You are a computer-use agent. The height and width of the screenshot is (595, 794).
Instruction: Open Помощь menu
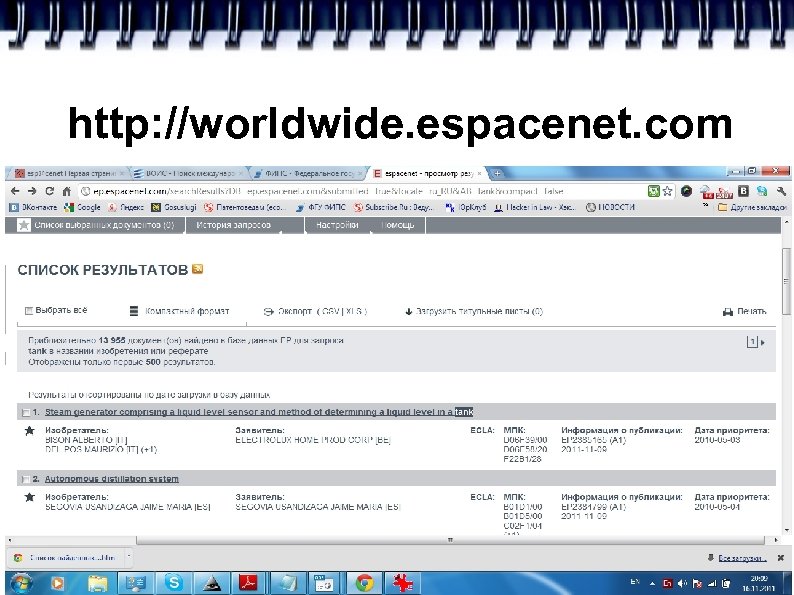(398, 225)
